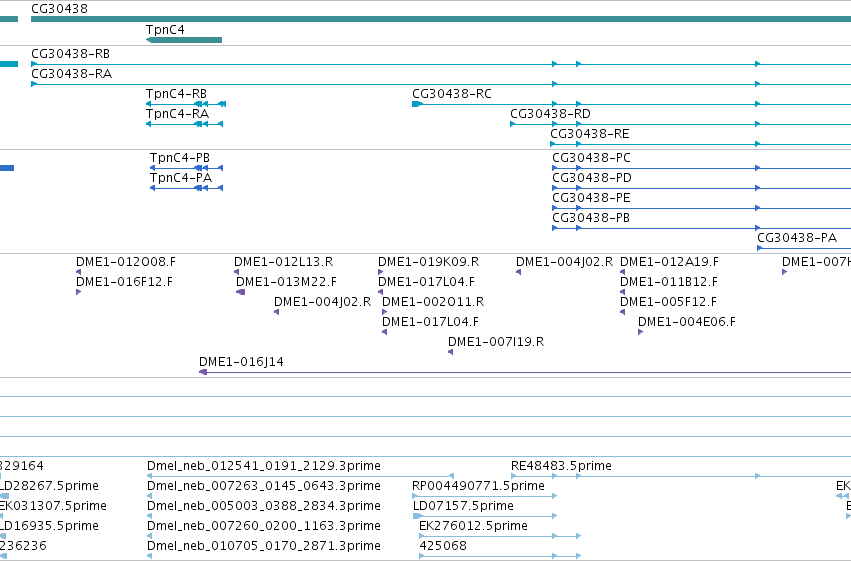Click the LD16935.5prime EST label
851x561 pixels.
click(49, 526)
